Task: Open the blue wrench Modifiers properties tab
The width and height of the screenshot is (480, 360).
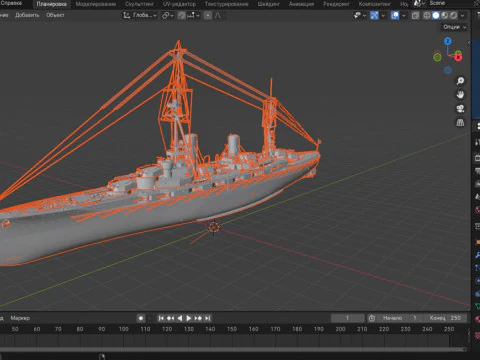Action: [x=477, y=255]
